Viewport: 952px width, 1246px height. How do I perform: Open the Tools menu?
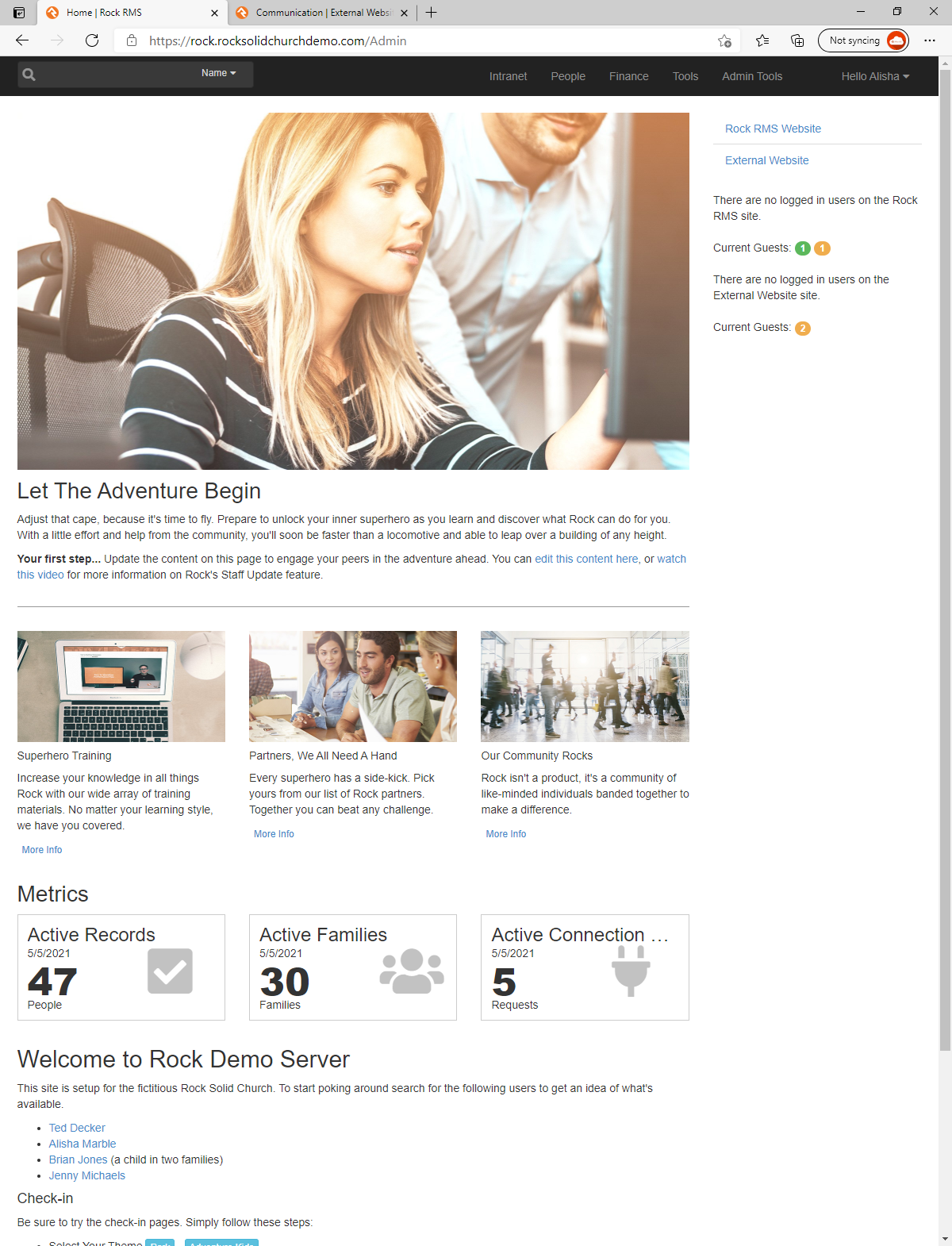685,76
